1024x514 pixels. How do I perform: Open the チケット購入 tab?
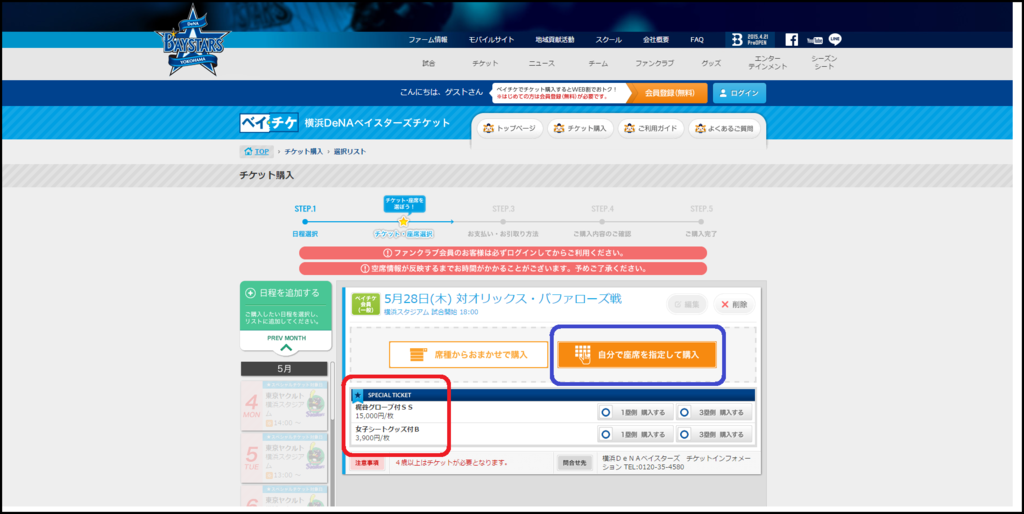581,129
